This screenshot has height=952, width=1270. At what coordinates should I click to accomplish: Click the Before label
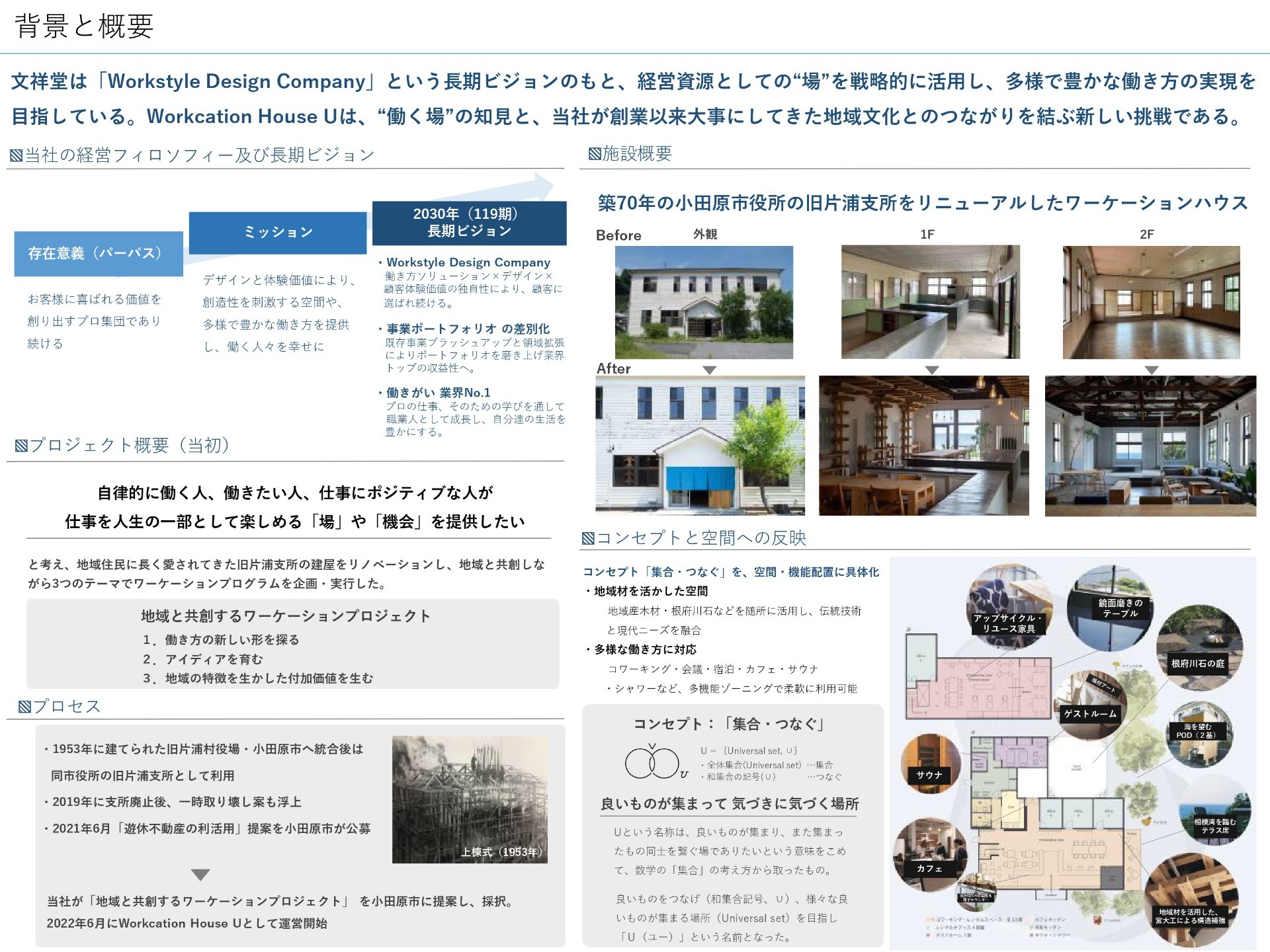click(618, 235)
